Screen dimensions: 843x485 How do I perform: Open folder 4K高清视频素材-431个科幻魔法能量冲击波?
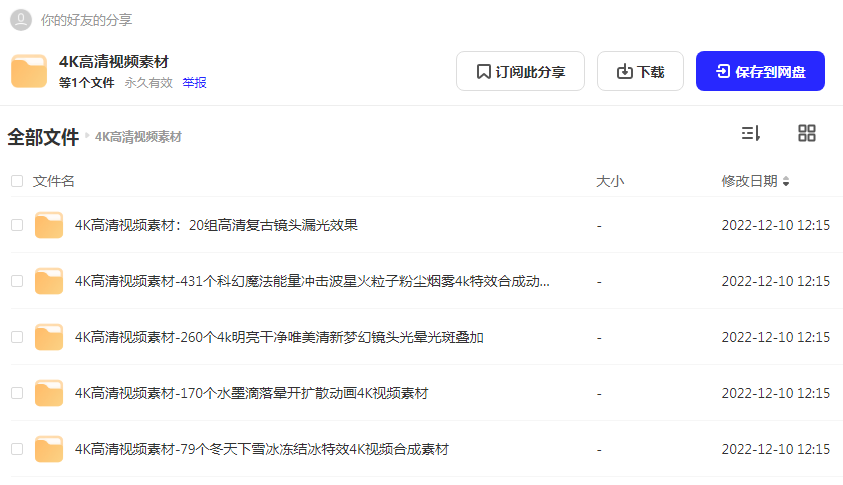(x=312, y=281)
